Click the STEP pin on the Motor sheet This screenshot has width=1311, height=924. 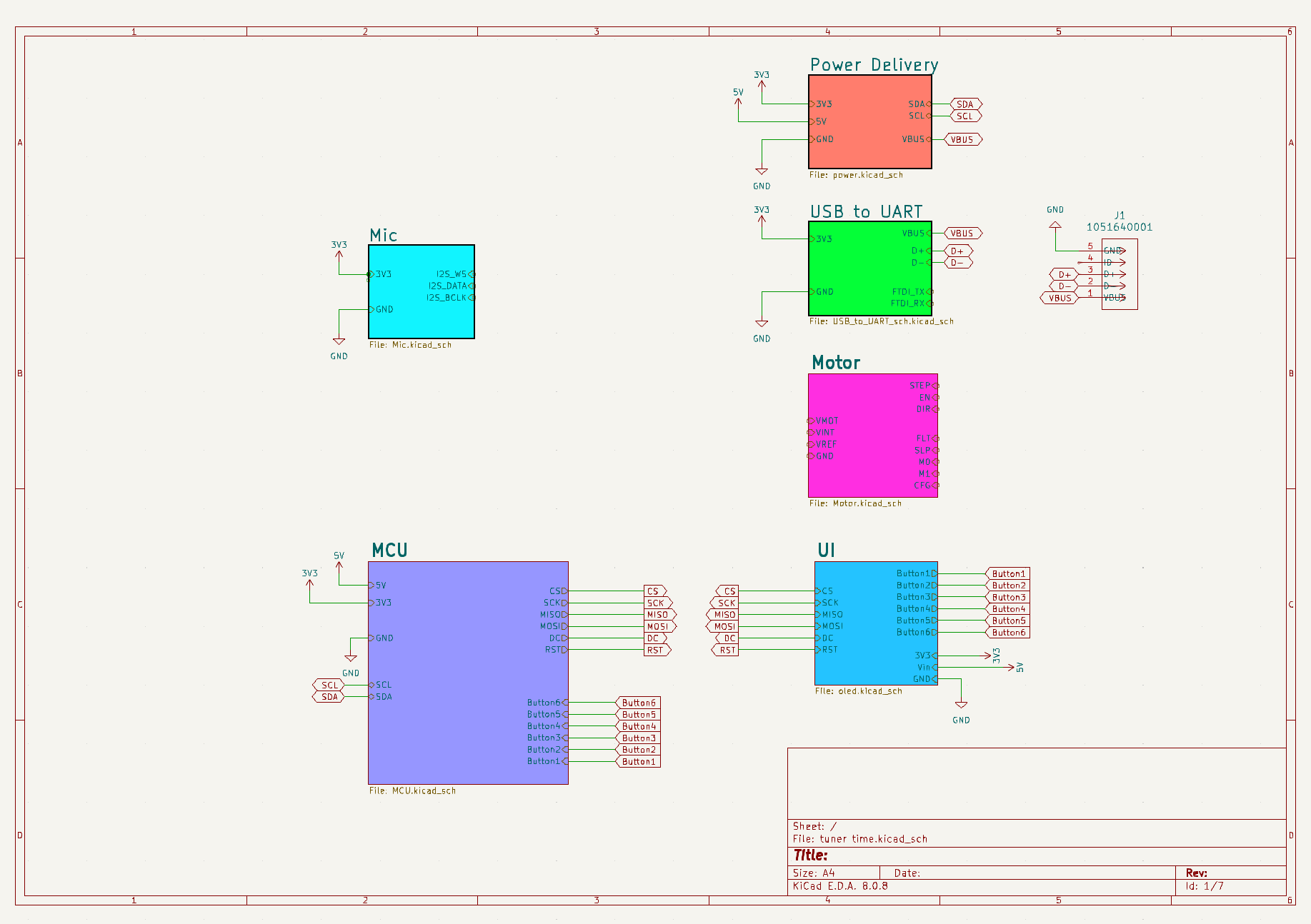pyautogui.click(x=919, y=385)
